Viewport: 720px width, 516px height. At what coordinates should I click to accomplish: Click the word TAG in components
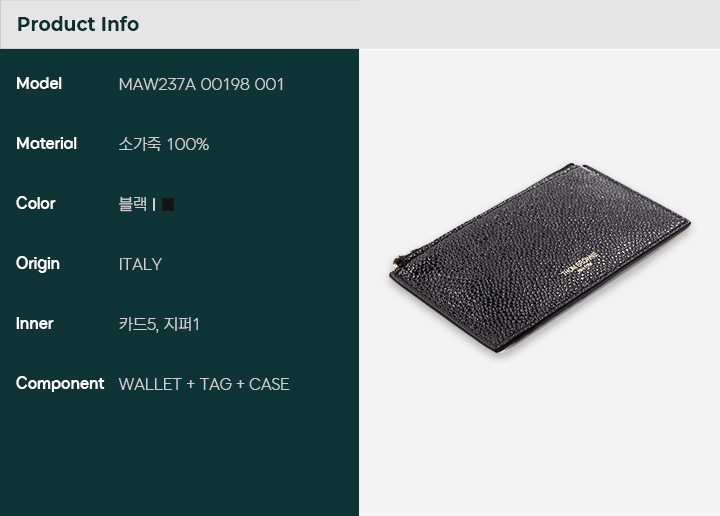[x=215, y=384]
